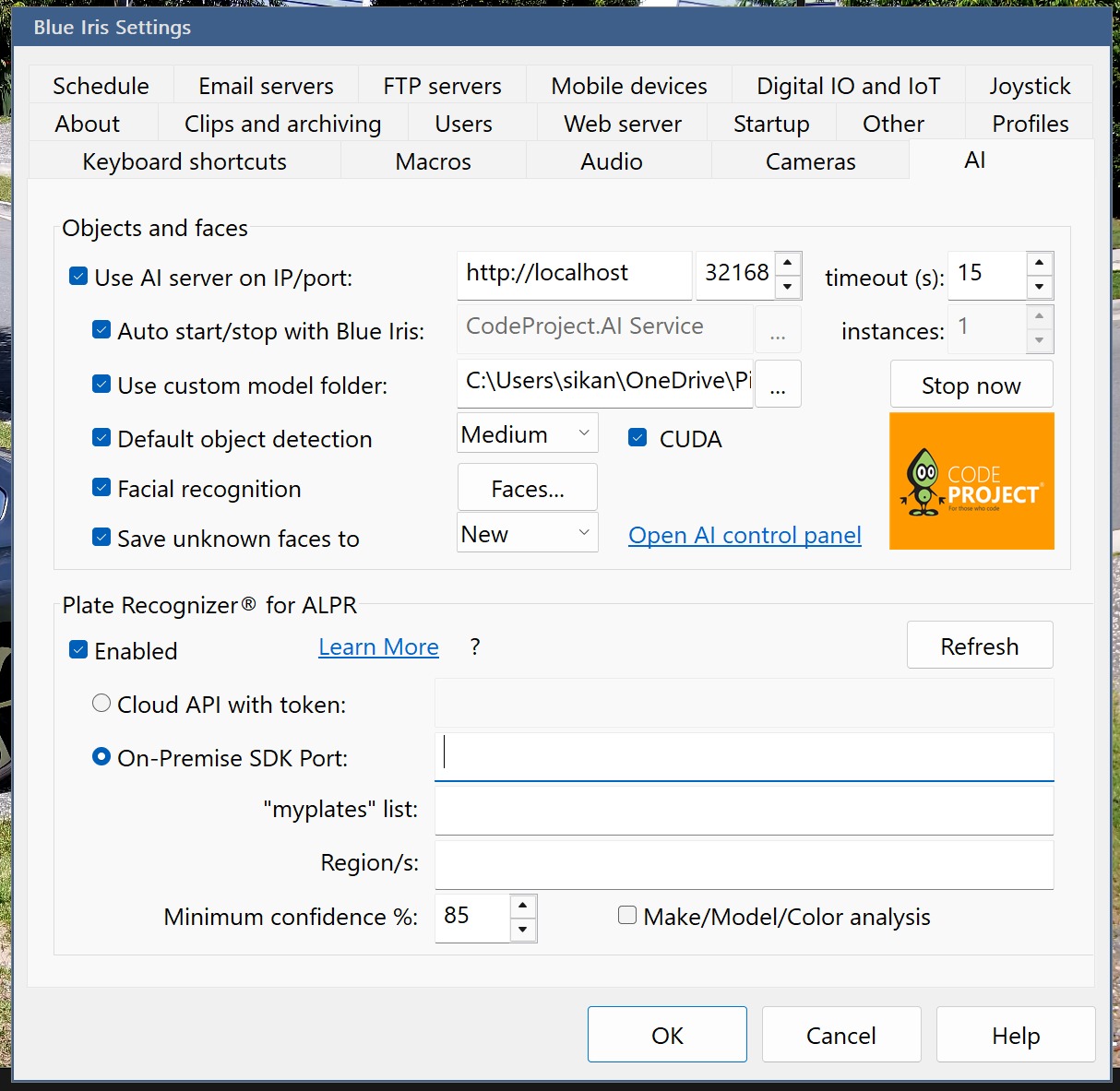Click Refresh in Plate Recognizer section

coord(980,646)
